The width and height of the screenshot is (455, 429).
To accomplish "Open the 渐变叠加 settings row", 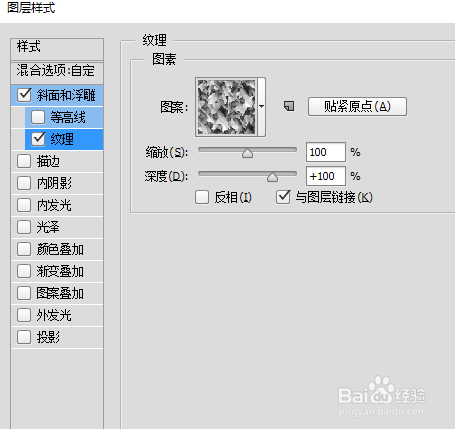I will tap(57, 271).
